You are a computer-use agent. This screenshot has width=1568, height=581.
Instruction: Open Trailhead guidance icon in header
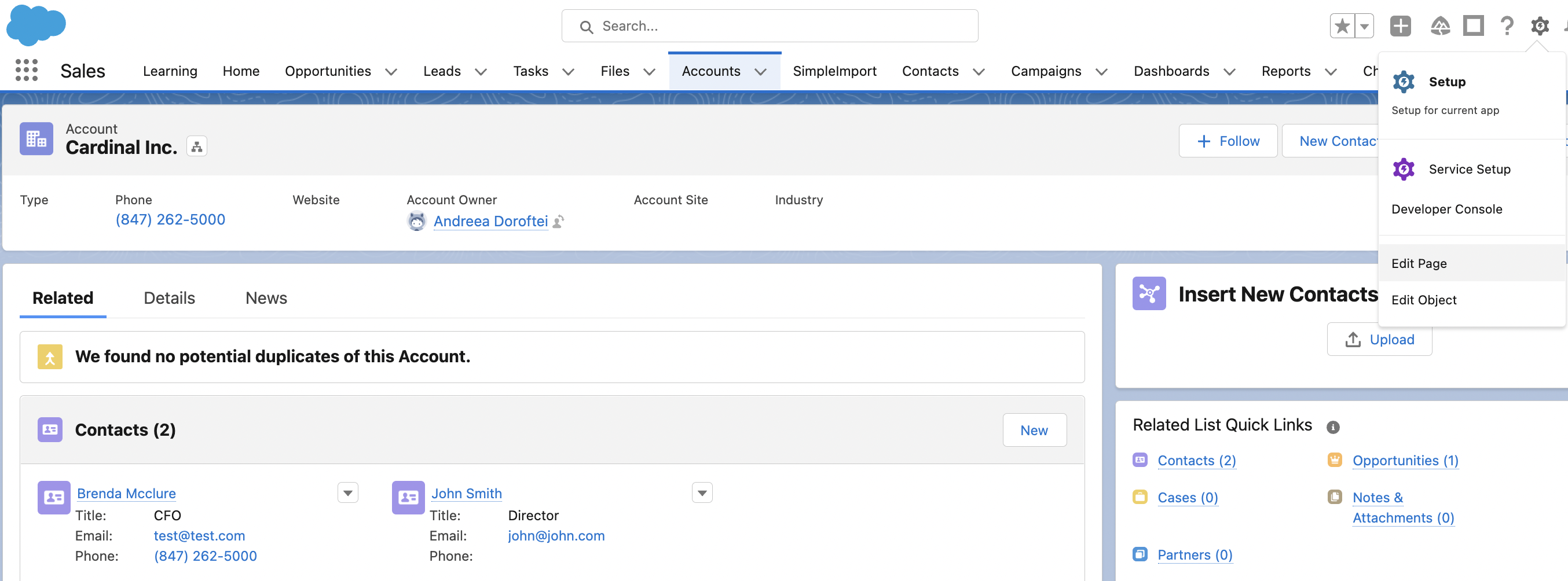tap(1439, 25)
